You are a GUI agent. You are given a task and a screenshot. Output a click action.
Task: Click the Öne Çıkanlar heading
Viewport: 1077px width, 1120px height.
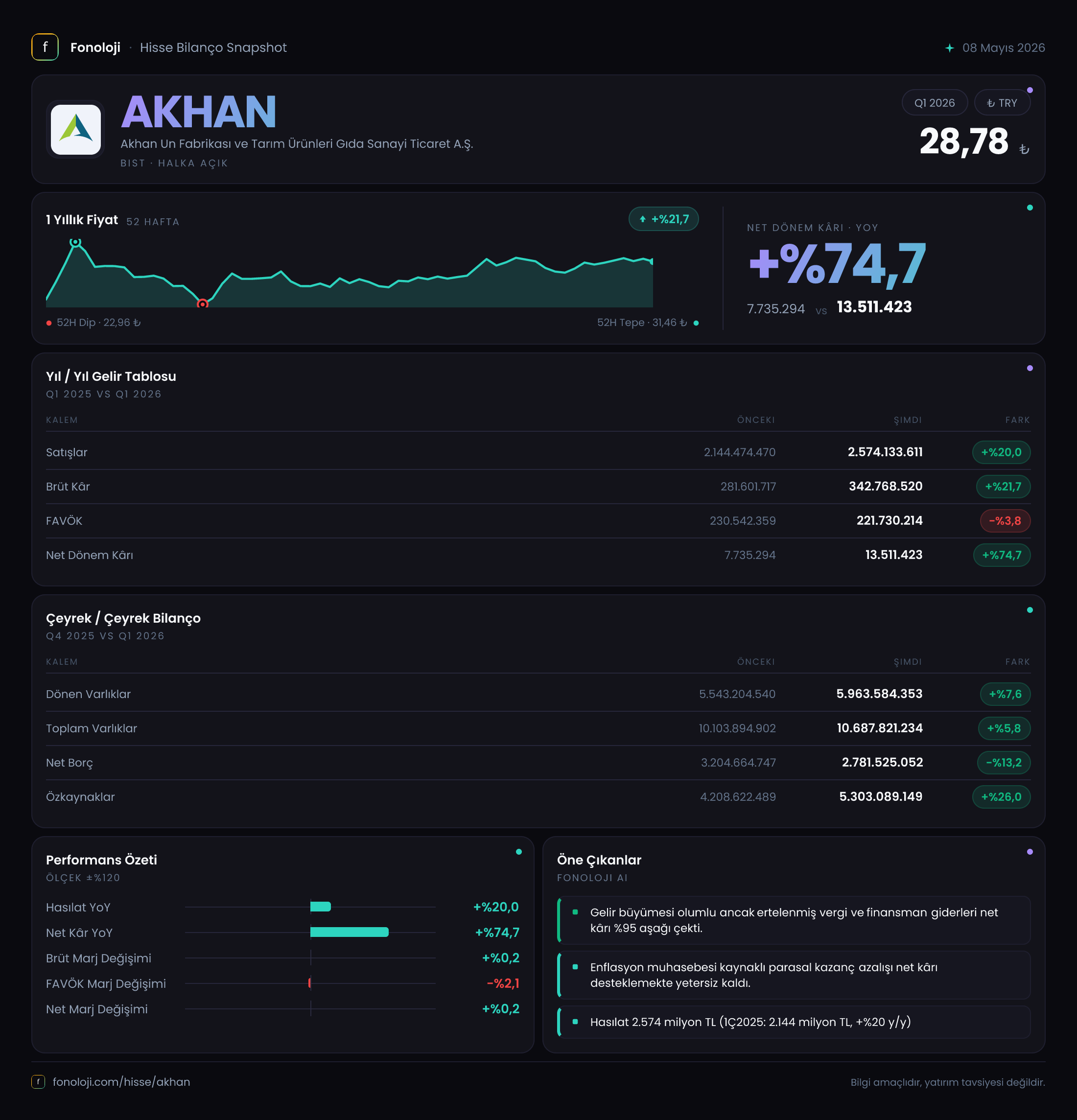click(x=599, y=860)
